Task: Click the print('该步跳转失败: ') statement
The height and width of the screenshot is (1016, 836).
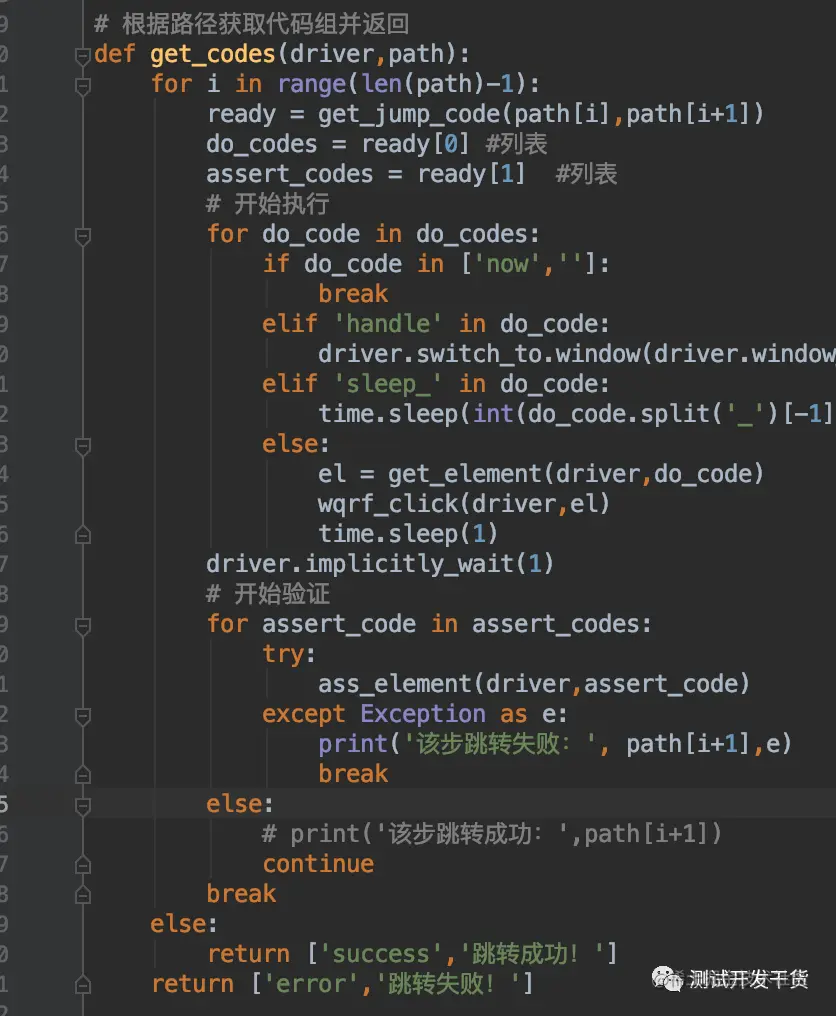Action: [x=555, y=744]
